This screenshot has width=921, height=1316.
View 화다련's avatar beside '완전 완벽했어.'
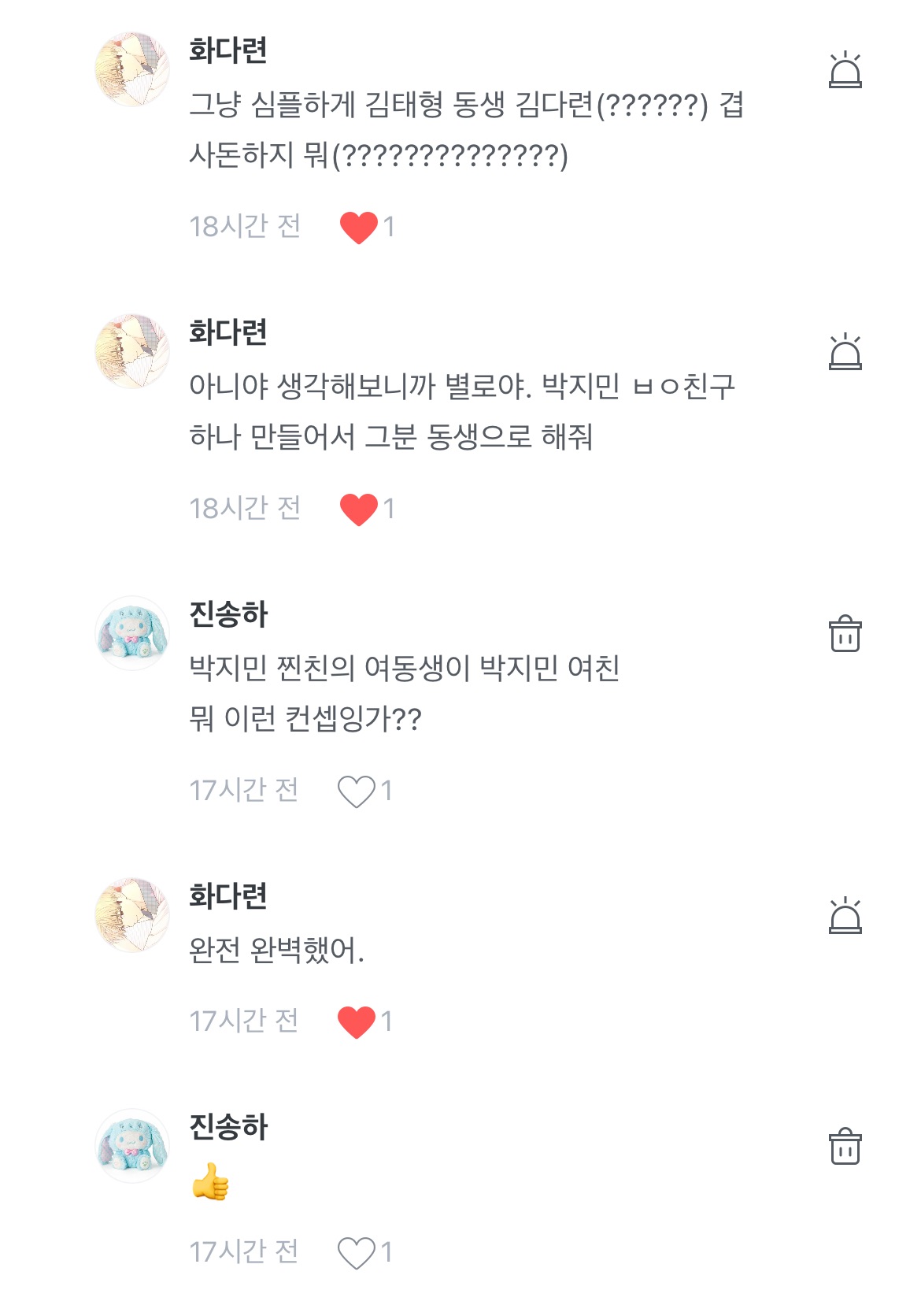point(132,915)
